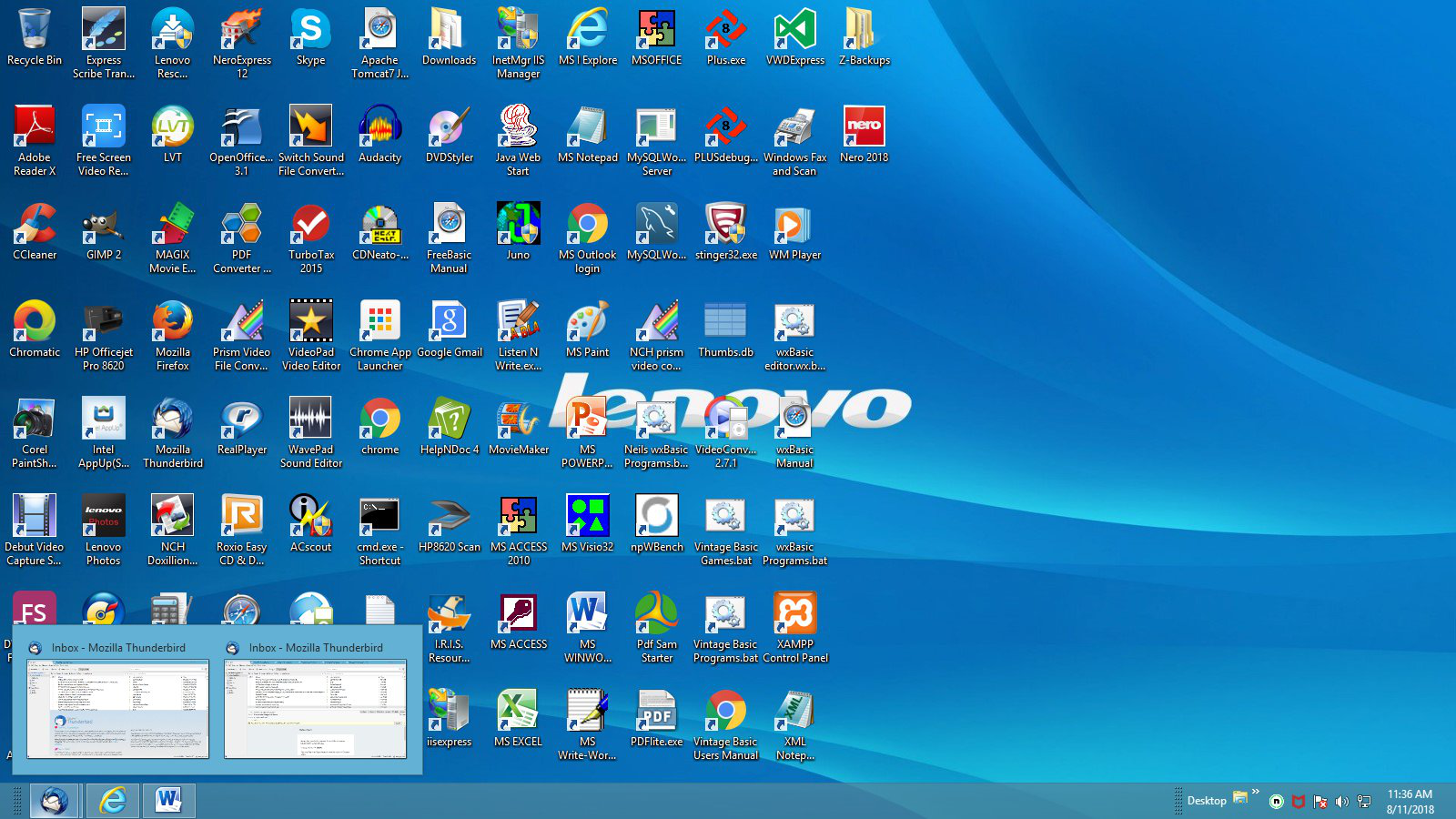
Task: Show the clock and date flyout
Action: [x=1410, y=802]
